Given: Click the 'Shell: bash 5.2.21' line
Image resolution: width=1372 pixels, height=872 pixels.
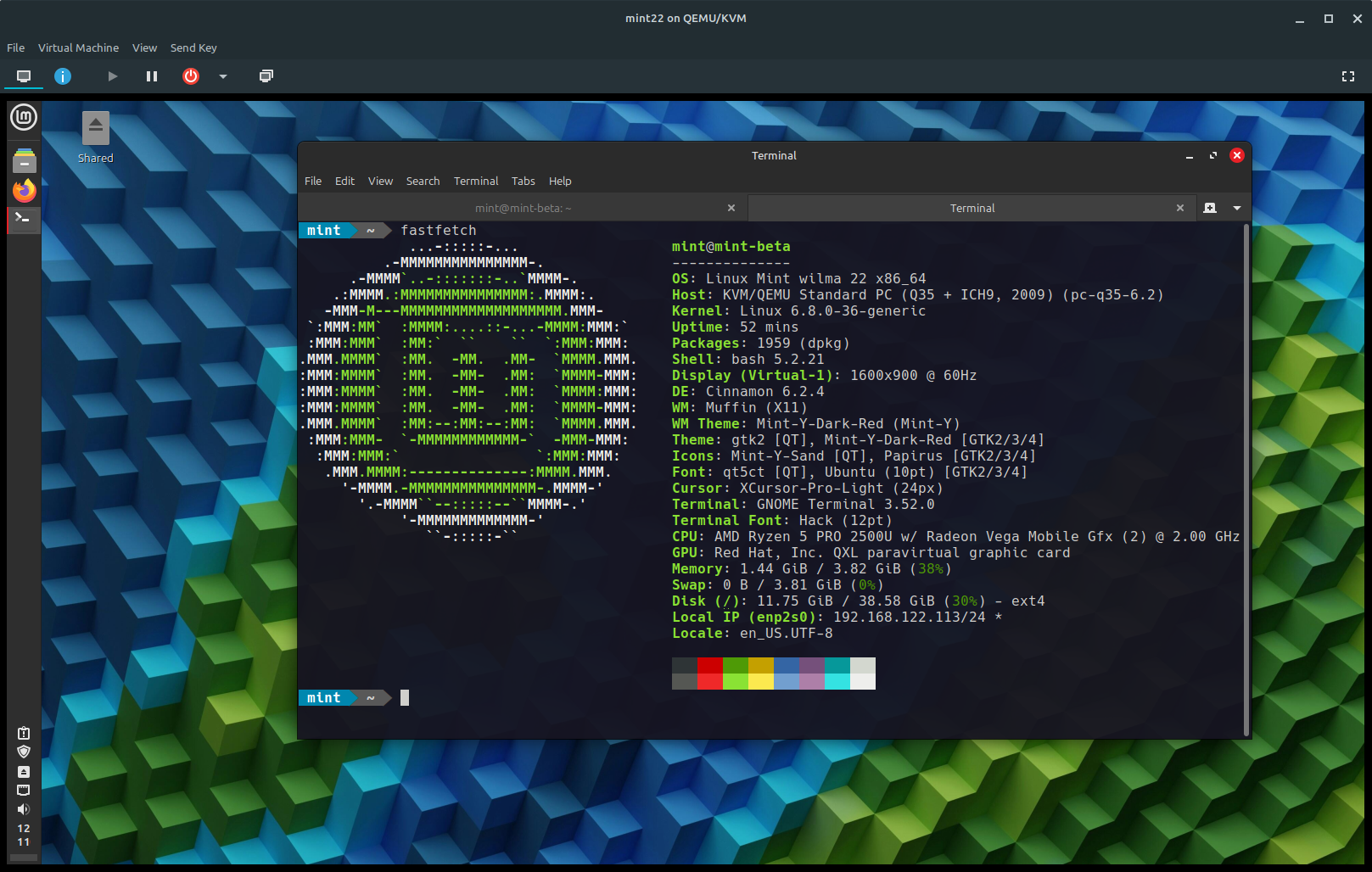Looking at the screenshot, I should [x=748, y=359].
